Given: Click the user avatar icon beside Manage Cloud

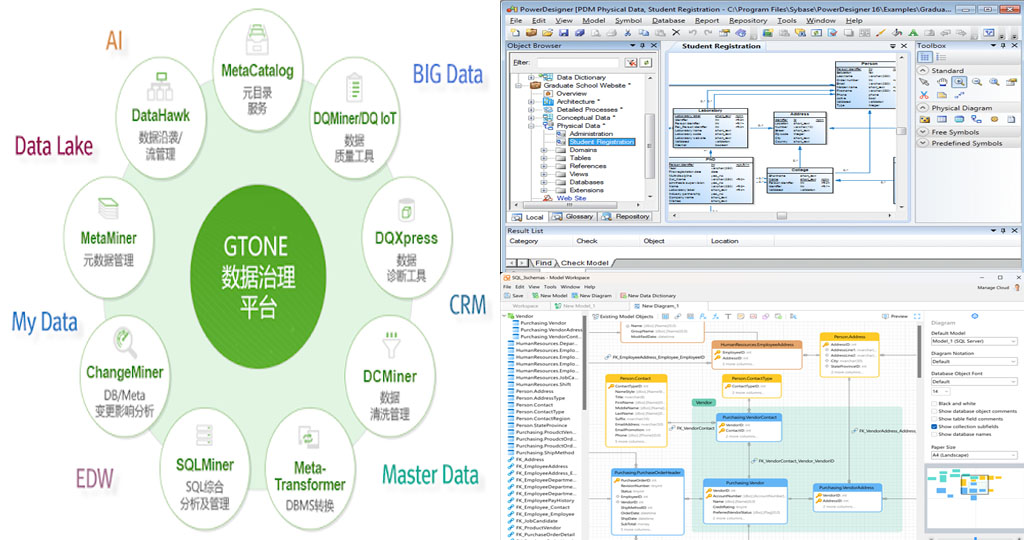Looking at the screenshot, I should click(x=1016, y=287).
